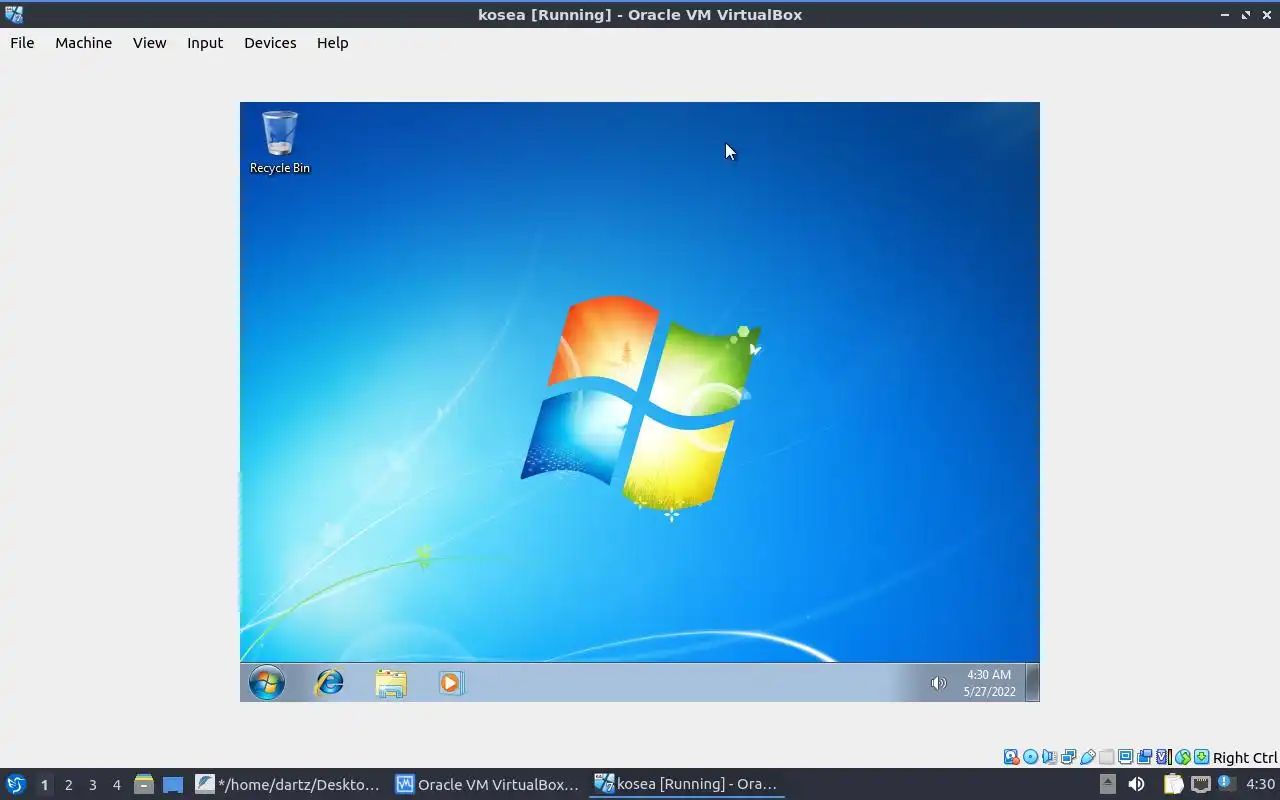Switch to host workspace 1
Screen dimensions: 1280x800
44,785
